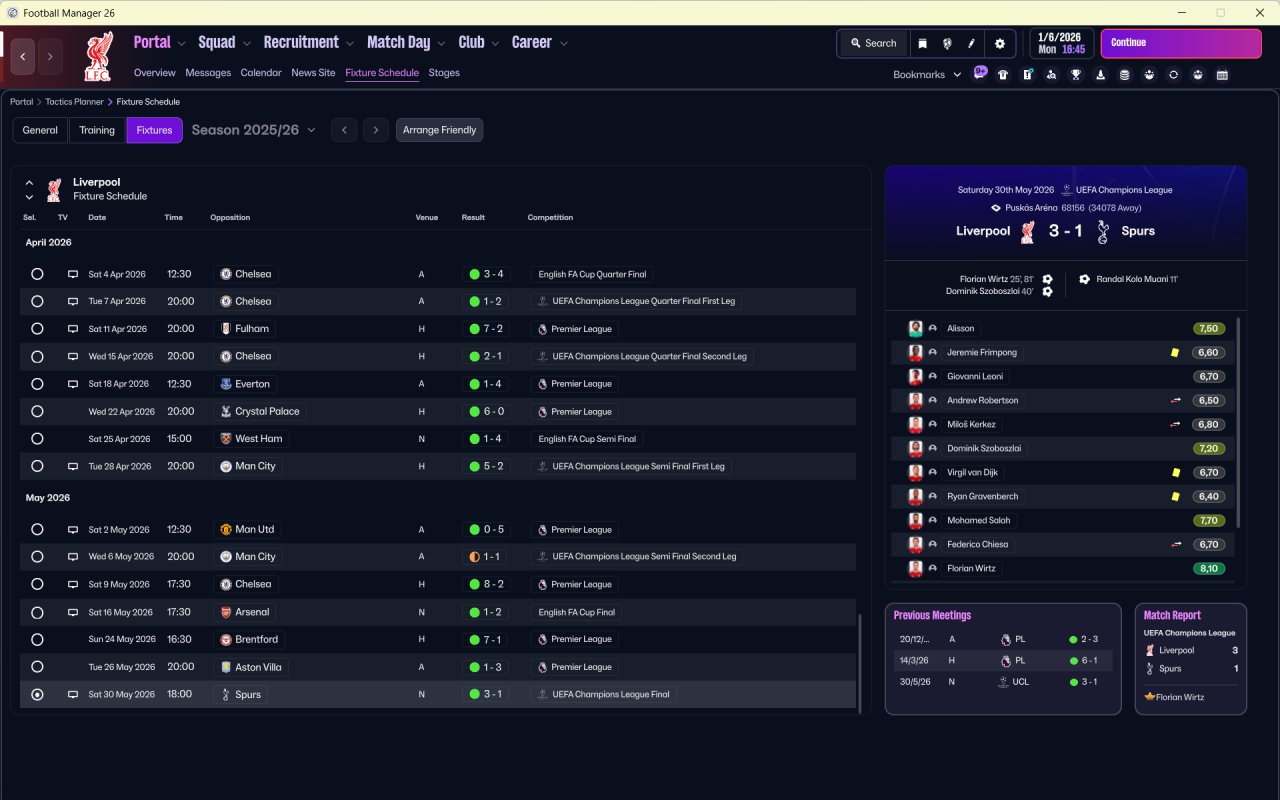
Task: Select the Sat 16 May Arsenal fixture radio
Action: [37, 612]
